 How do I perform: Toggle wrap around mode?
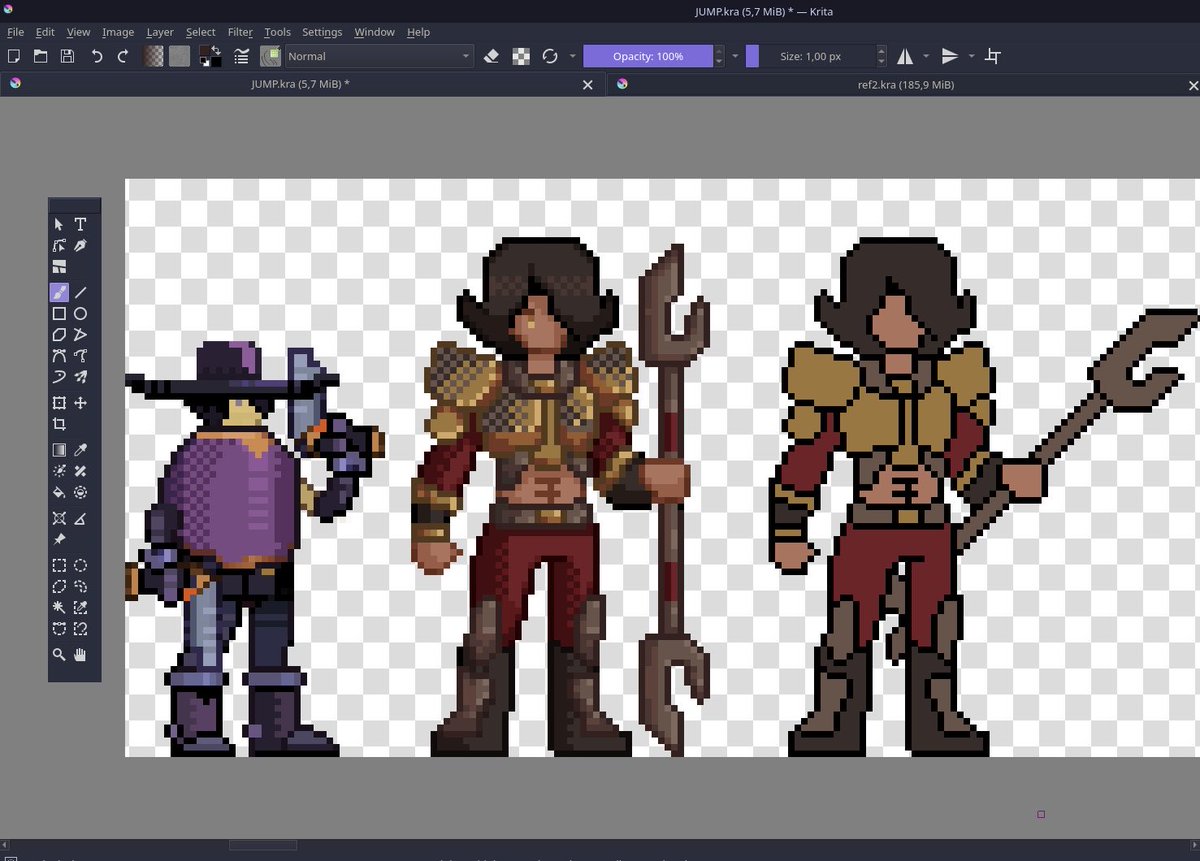coord(992,56)
